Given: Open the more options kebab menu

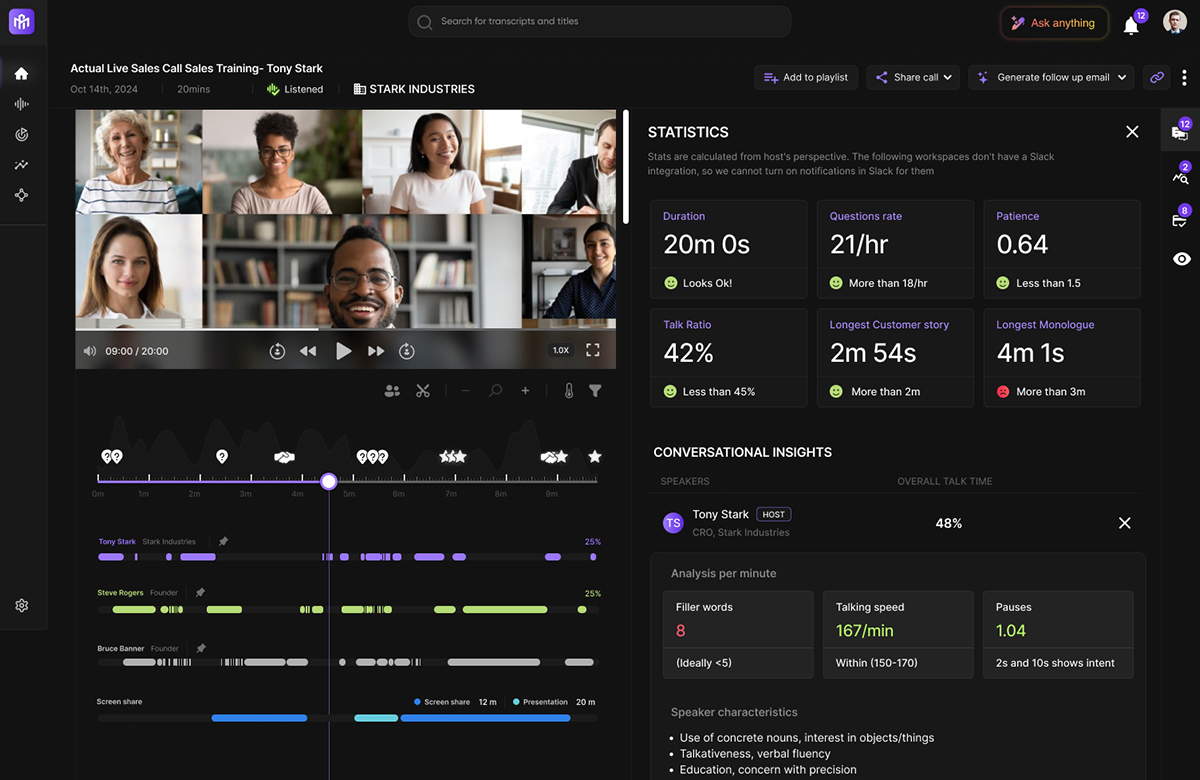Looking at the screenshot, I should [1185, 77].
